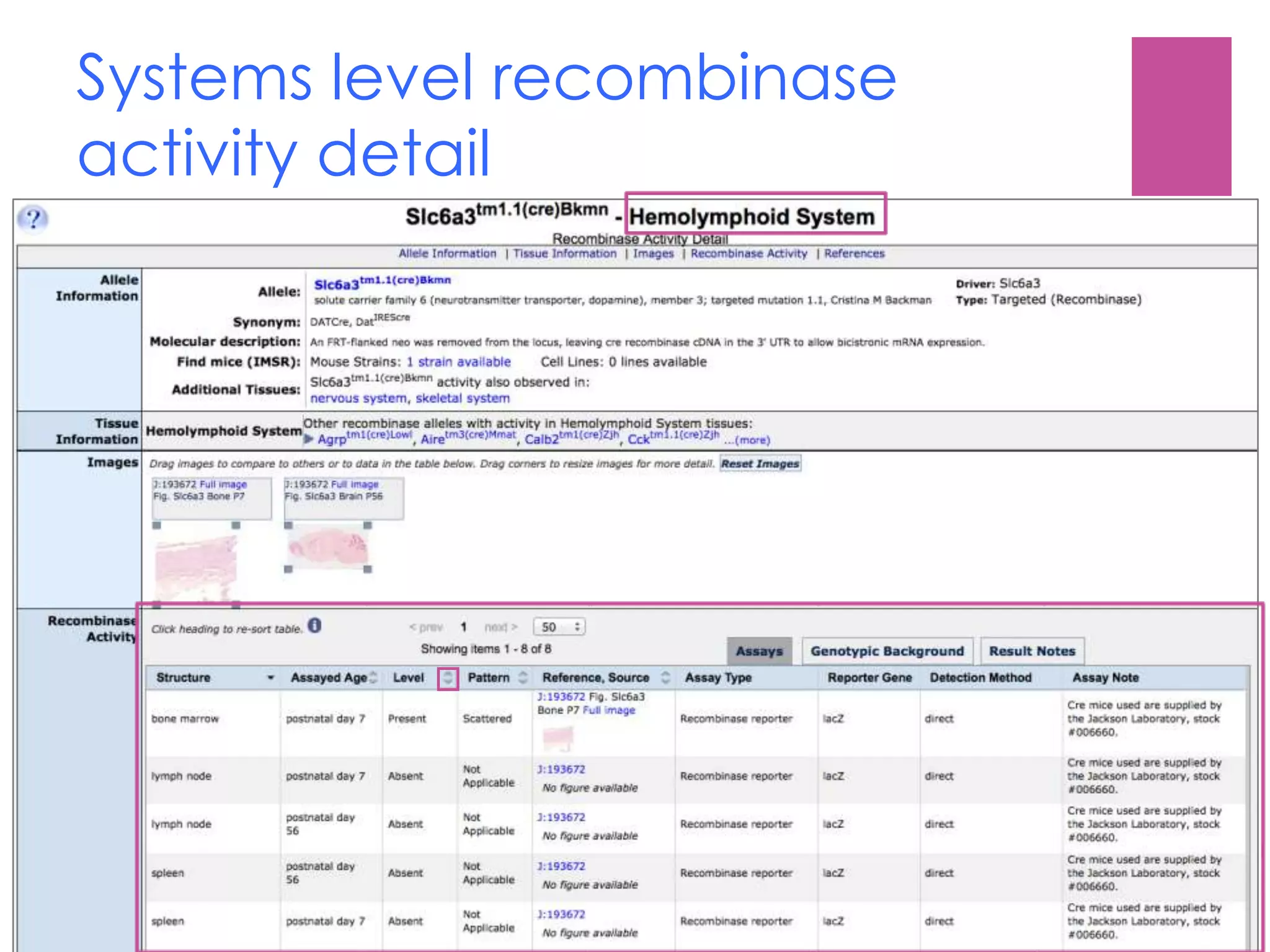Switch to the Result Notes tab
The image size is (1270, 952).
(1032, 651)
